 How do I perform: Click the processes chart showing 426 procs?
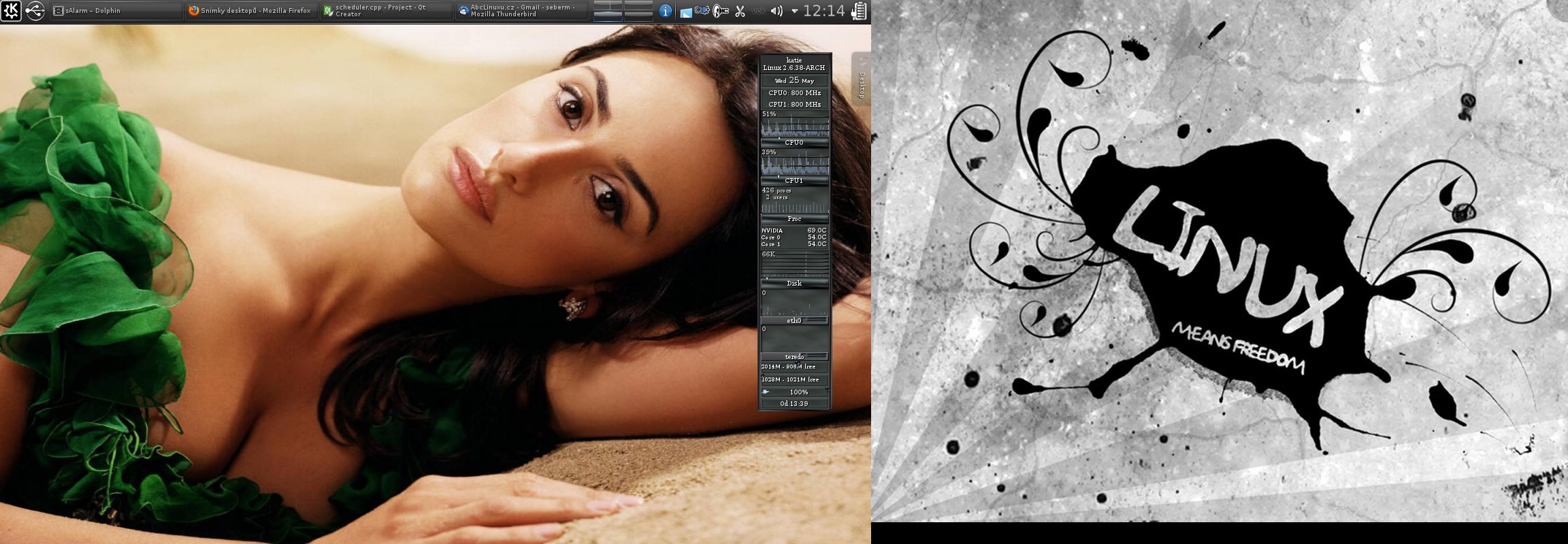coord(795,201)
